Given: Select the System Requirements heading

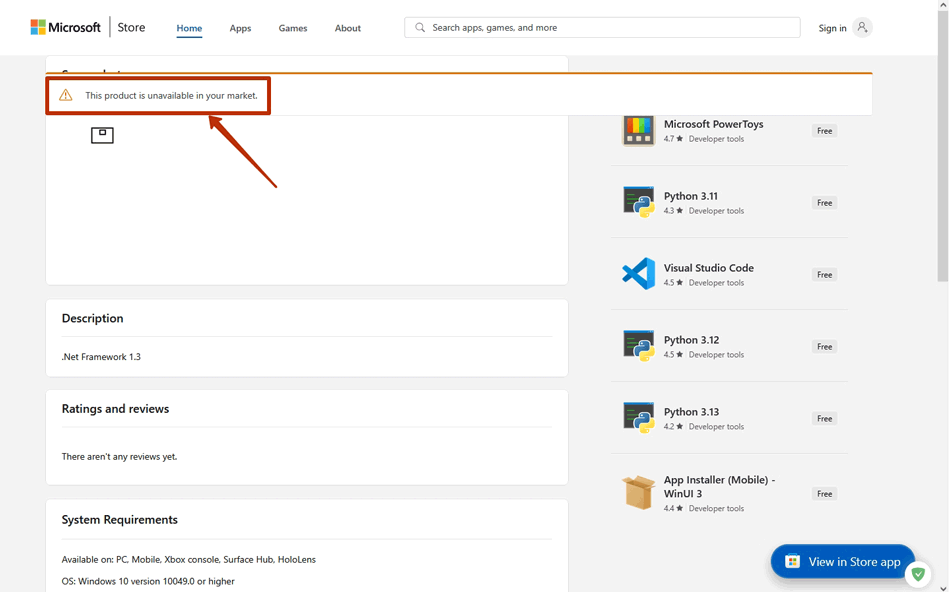Looking at the screenshot, I should [119, 520].
